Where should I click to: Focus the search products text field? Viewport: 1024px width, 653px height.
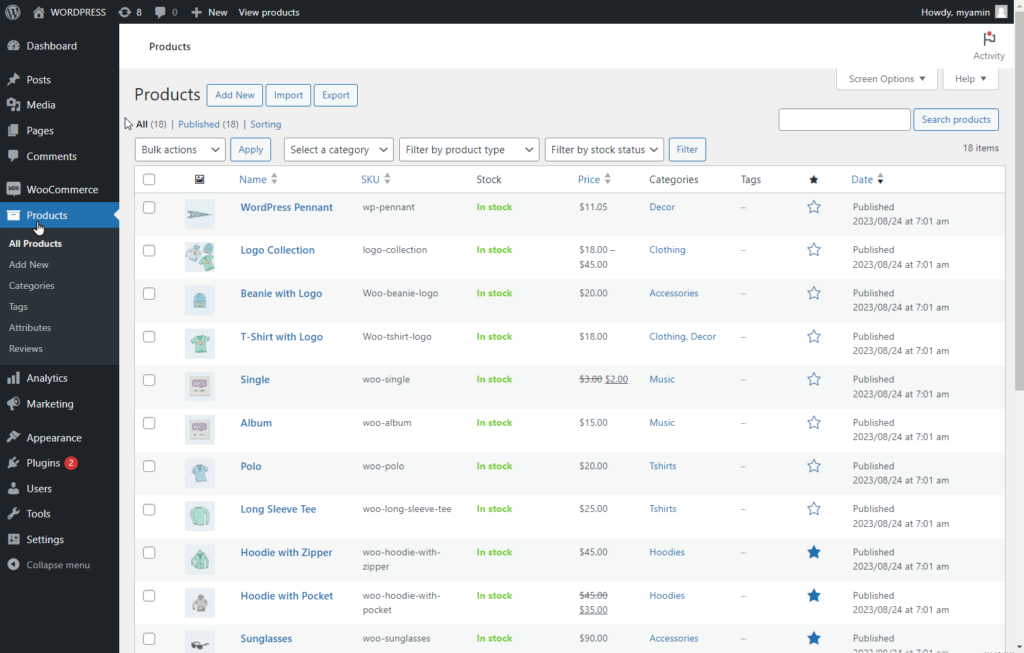[x=844, y=119]
